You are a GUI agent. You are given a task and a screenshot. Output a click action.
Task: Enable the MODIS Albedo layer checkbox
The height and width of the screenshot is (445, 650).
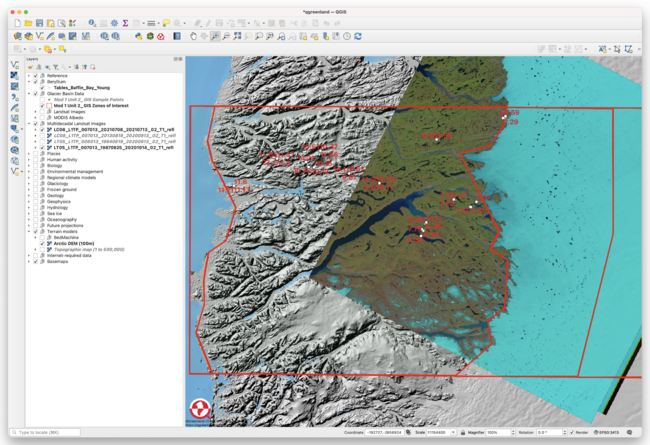tap(43, 117)
